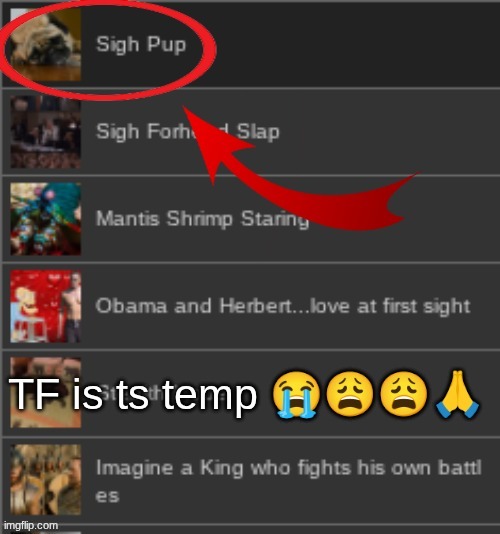Open the Obama and Herbert thumbnail image

click(45, 306)
